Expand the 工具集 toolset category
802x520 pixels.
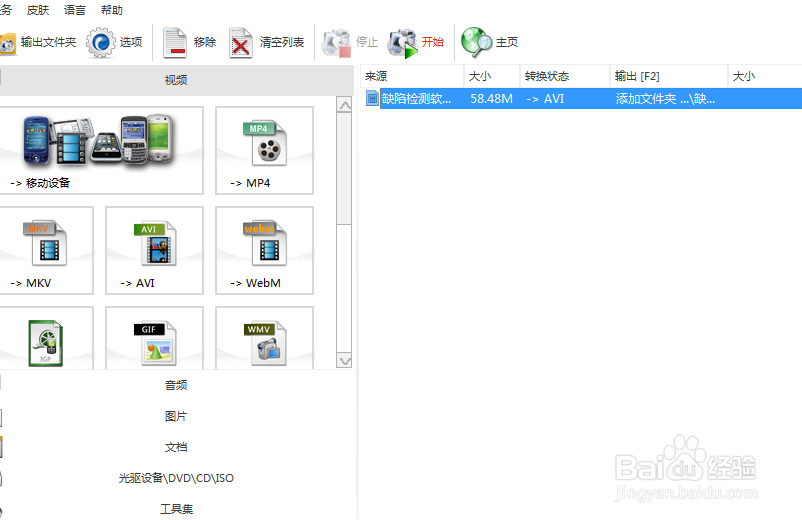point(176,509)
